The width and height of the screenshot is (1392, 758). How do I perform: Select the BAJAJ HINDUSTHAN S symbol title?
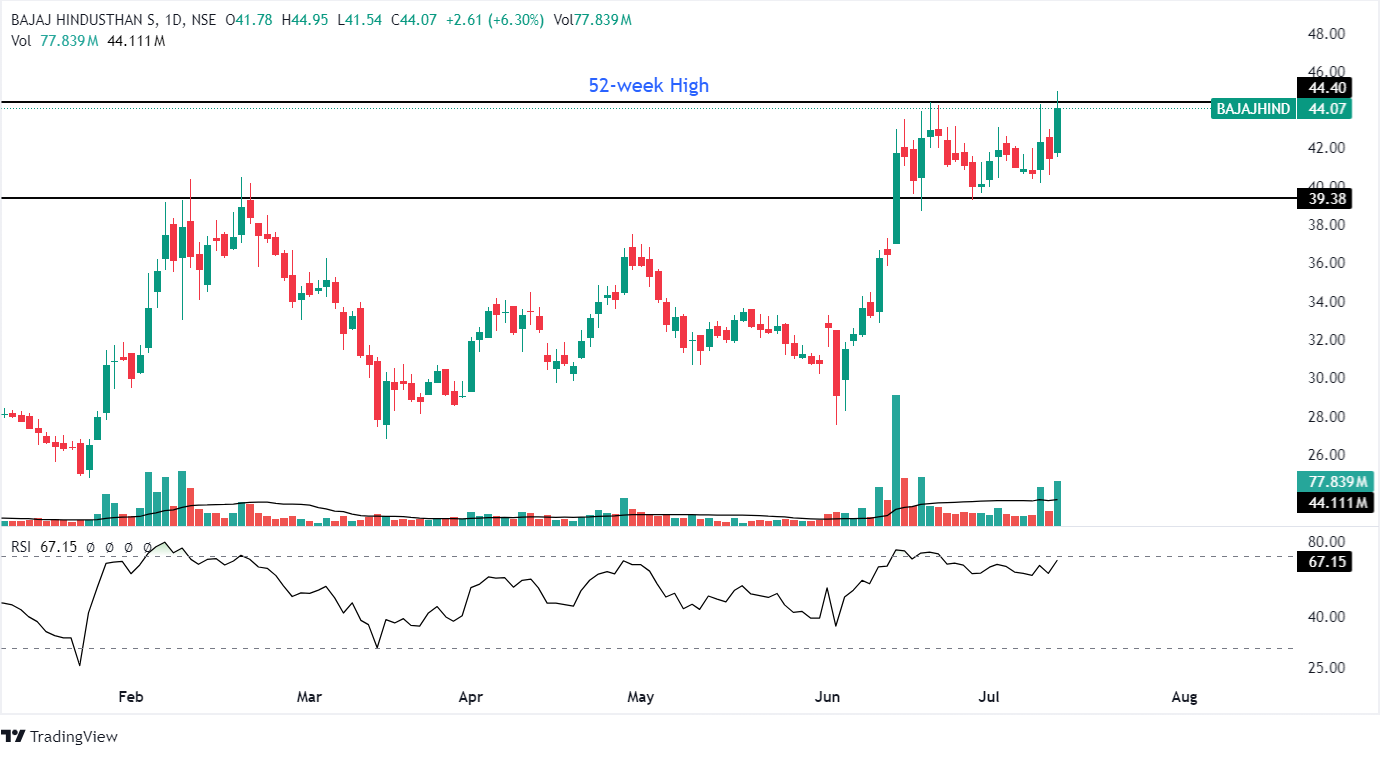click(x=87, y=20)
